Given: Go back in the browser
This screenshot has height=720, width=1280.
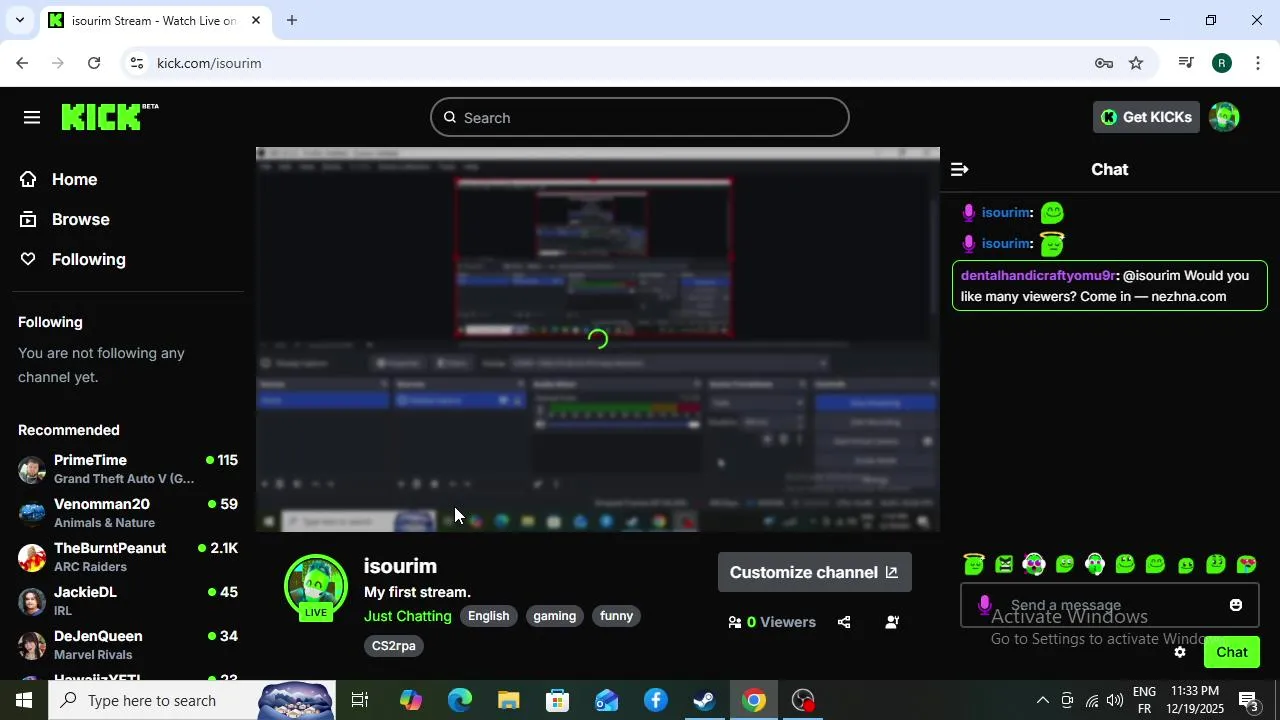Looking at the screenshot, I should click(x=22, y=63).
